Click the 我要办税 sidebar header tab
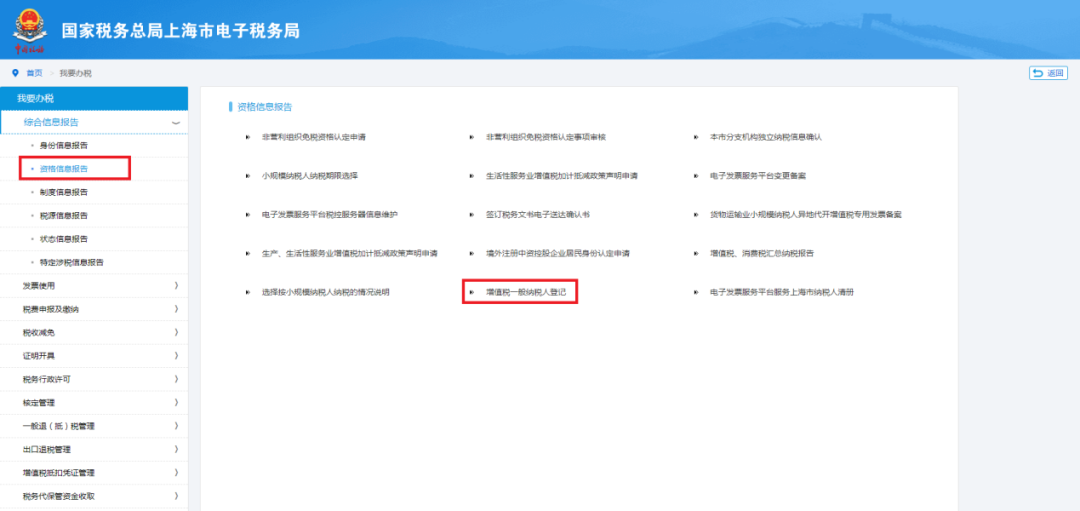This screenshot has width=1080, height=511. pos(94,98)
